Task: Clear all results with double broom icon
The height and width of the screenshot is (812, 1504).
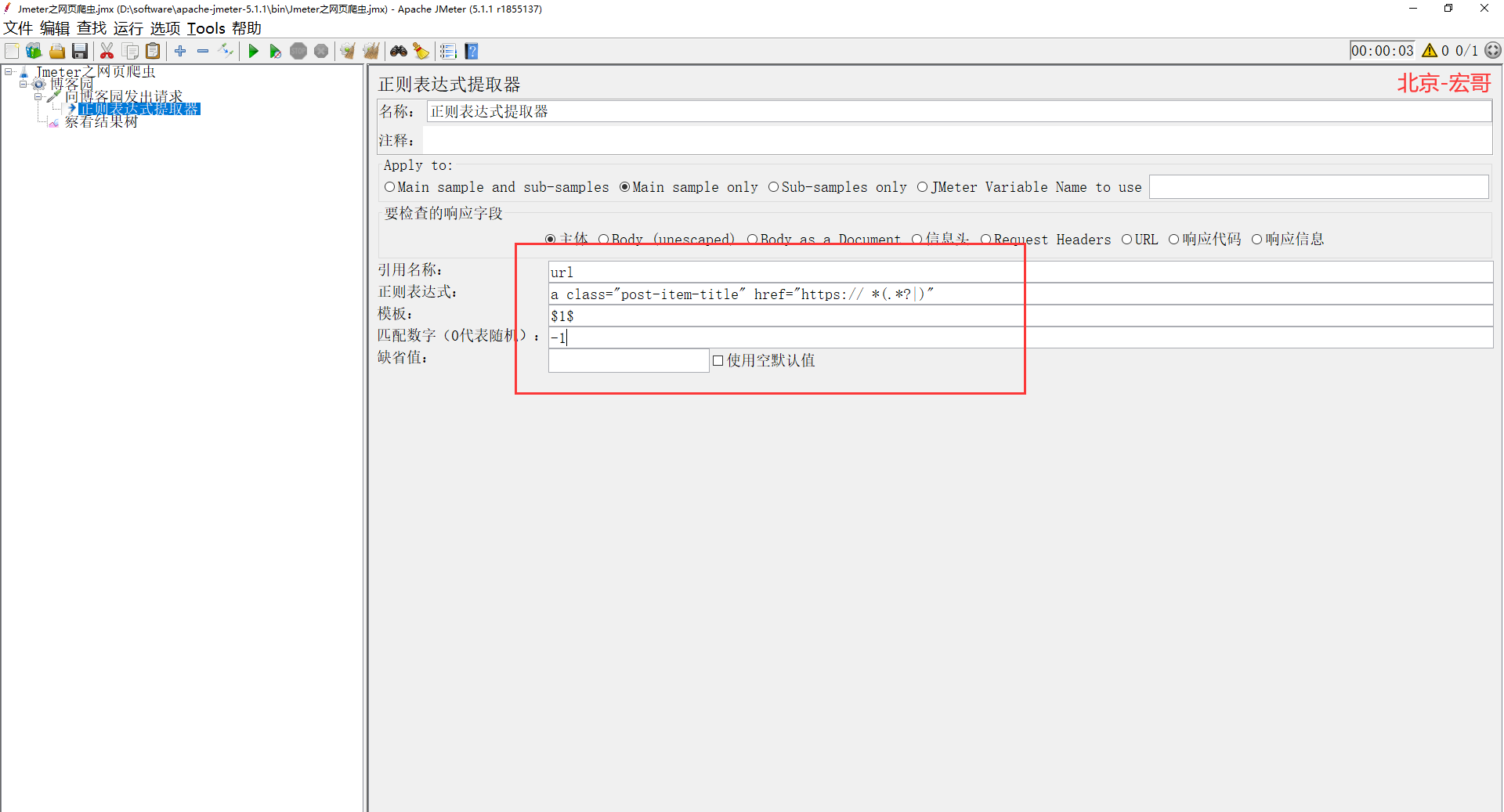Action: (371, 52)
